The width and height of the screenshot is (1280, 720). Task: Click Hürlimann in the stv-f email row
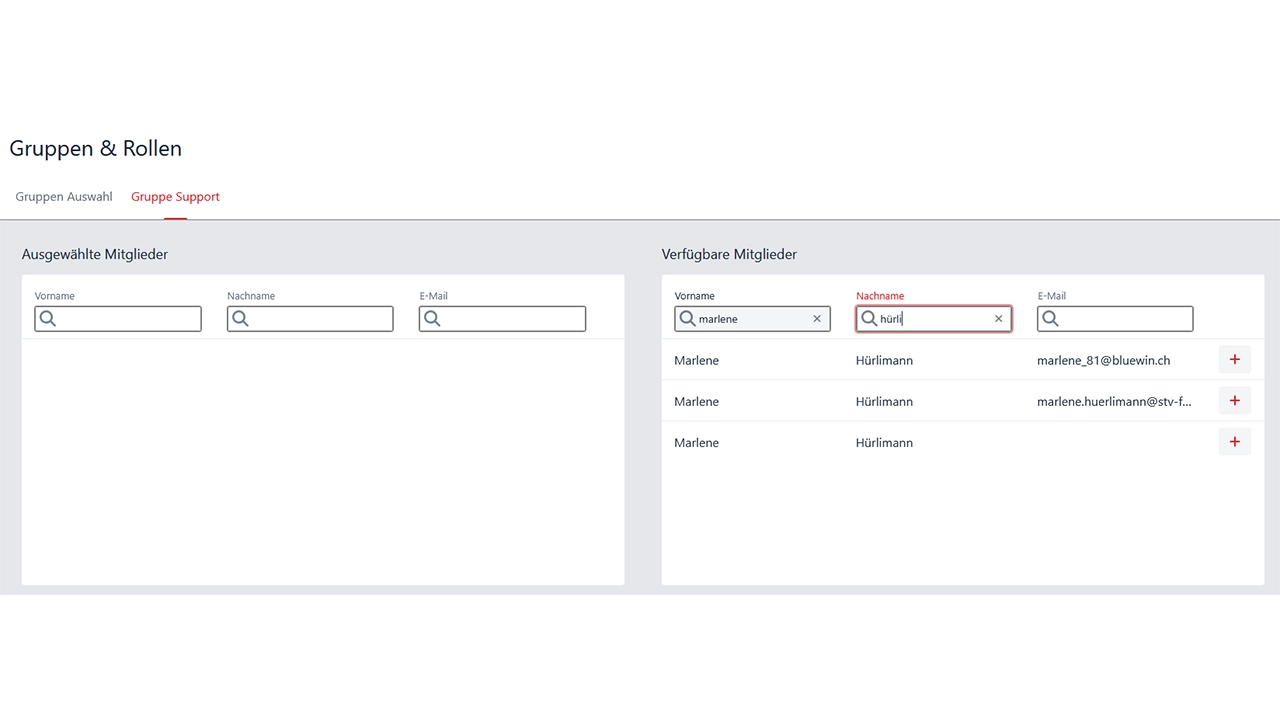[884, 401]
